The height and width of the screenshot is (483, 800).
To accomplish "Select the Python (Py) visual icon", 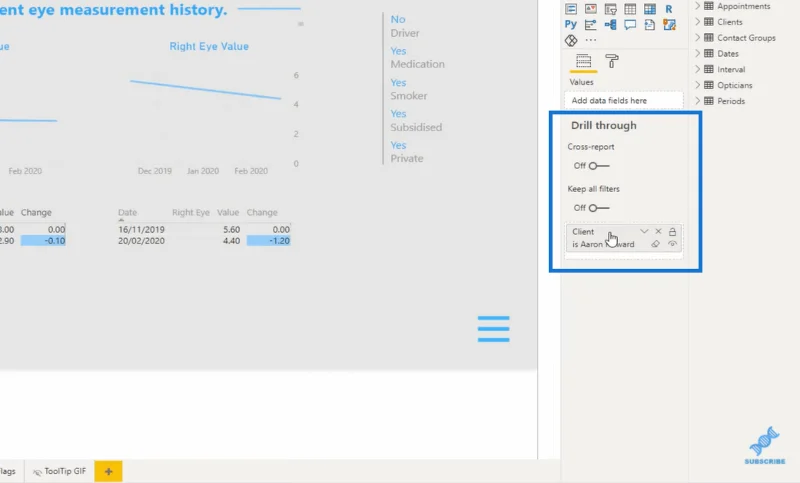I will point(571,24).
